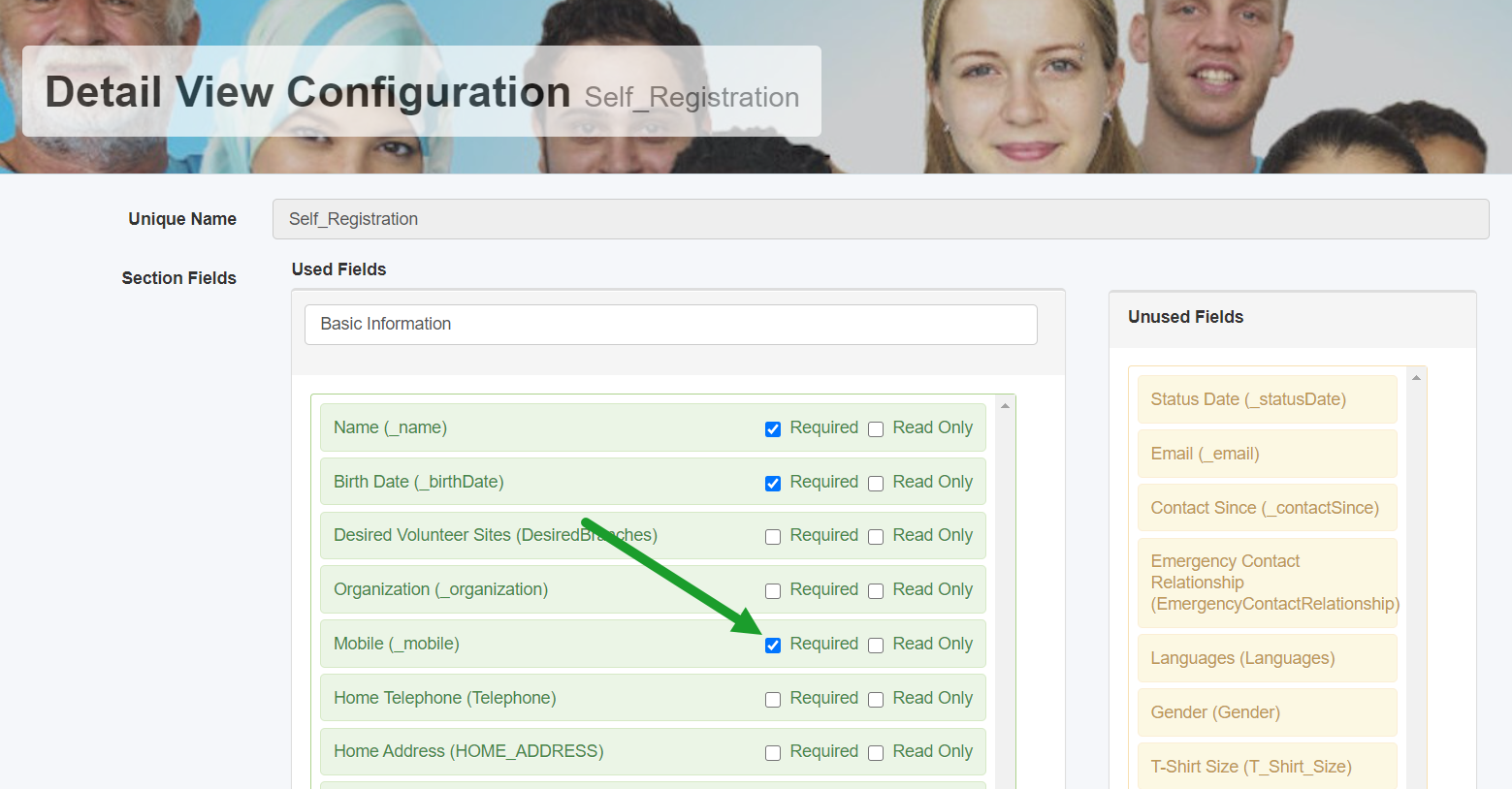
Task: Click the Unique Name label
Action: pyautogui.click(x=182, y=219)
